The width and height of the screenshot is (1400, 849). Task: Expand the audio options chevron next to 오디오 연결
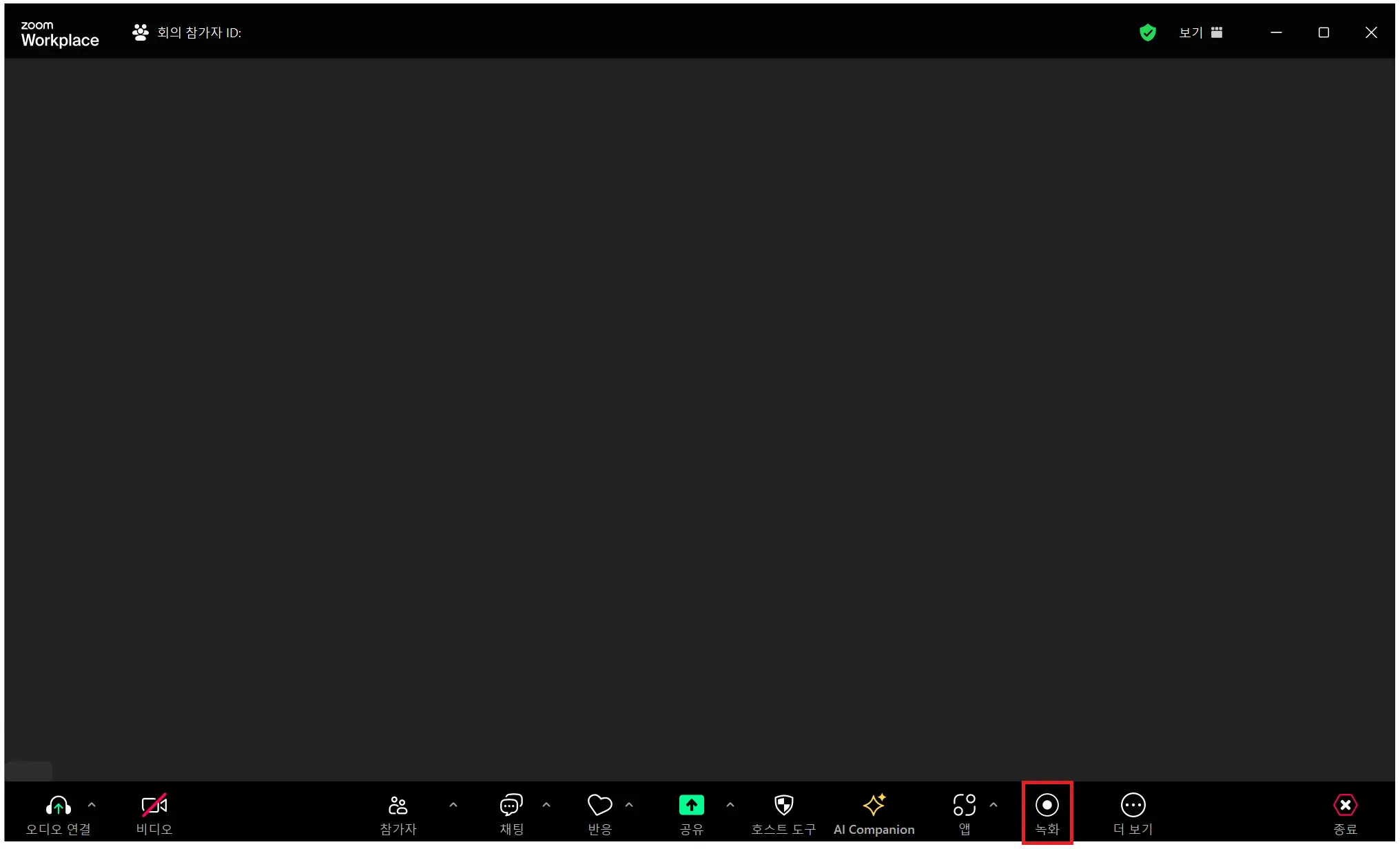pyautogui.click(x=92, y=805)
